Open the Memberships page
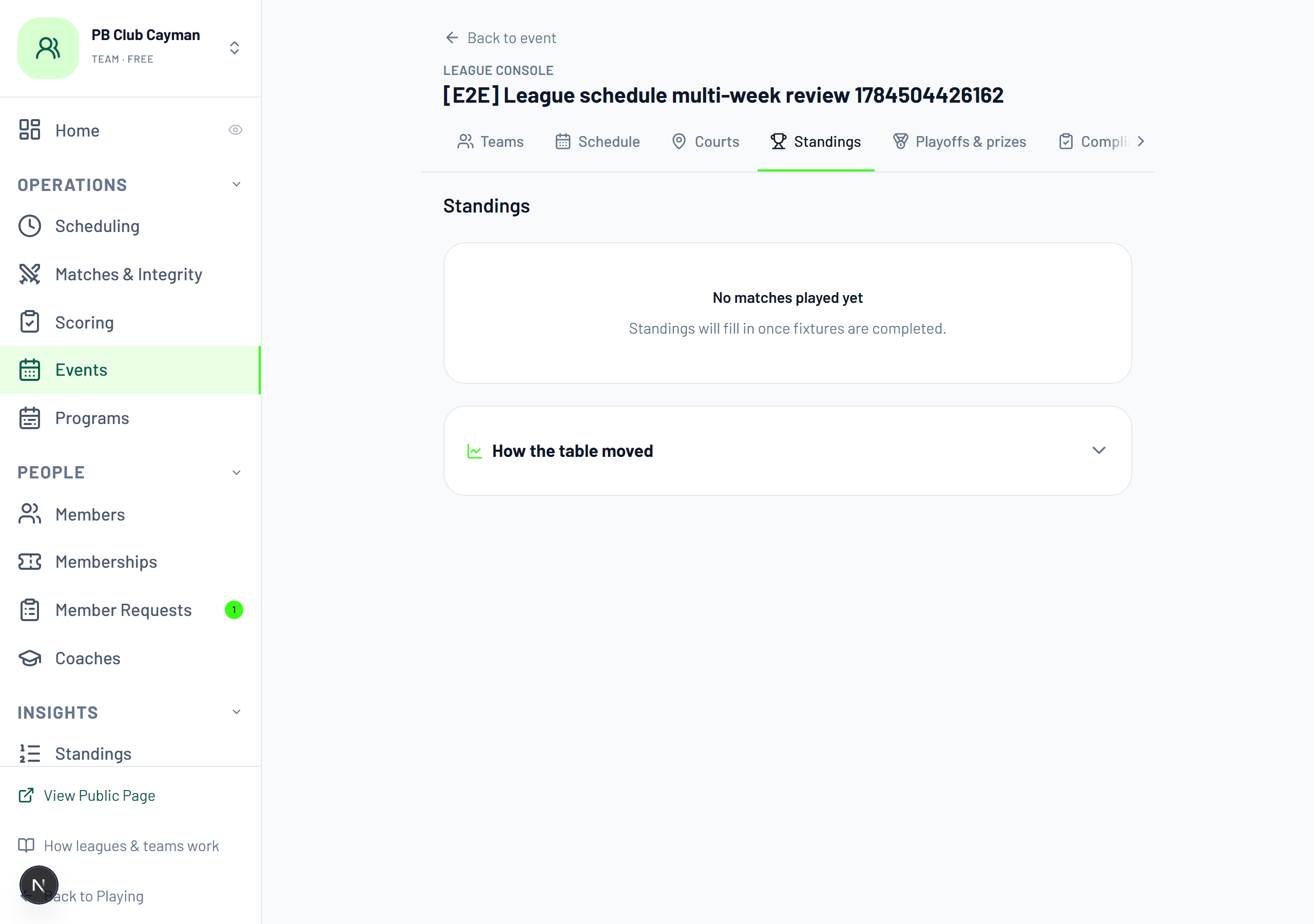The width and height of the screenshot is (1314, 924). (x=130, y=562)
